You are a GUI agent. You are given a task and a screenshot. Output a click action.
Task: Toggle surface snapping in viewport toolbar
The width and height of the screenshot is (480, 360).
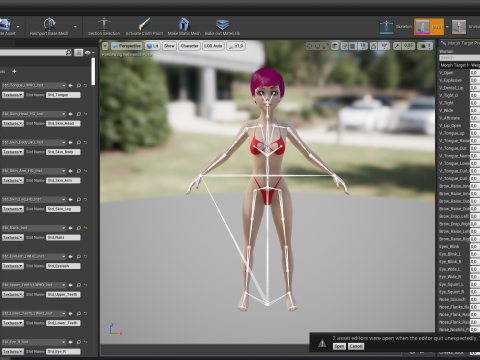[345, 46]
